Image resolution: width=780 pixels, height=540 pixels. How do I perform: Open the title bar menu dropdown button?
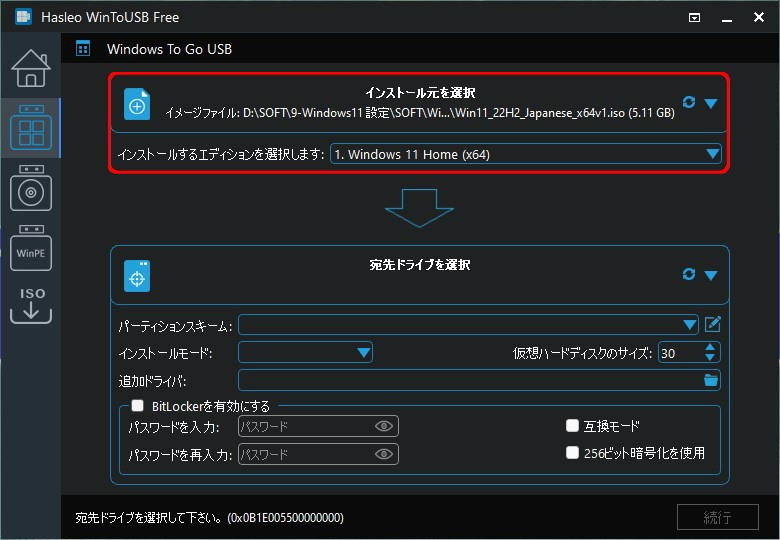click(694, 18)
